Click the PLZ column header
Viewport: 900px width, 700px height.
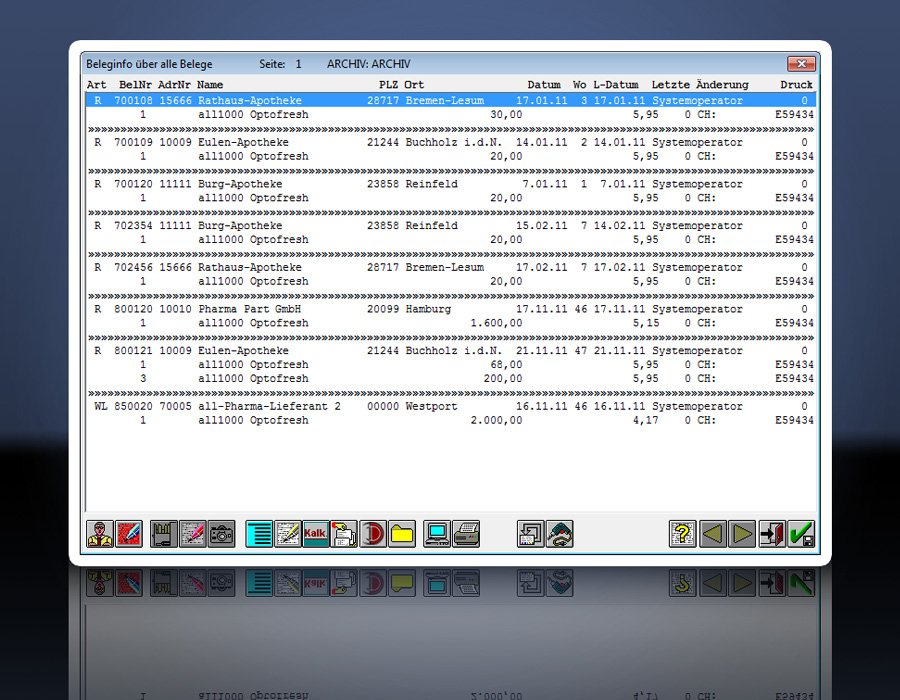click(389, 85)
